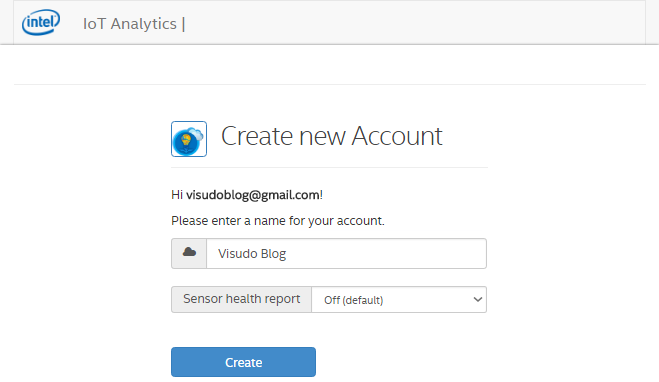The width and height of the screenshot is (659, 382).
Task: Click the word Account in heading
Action: (x=397, y=136)
